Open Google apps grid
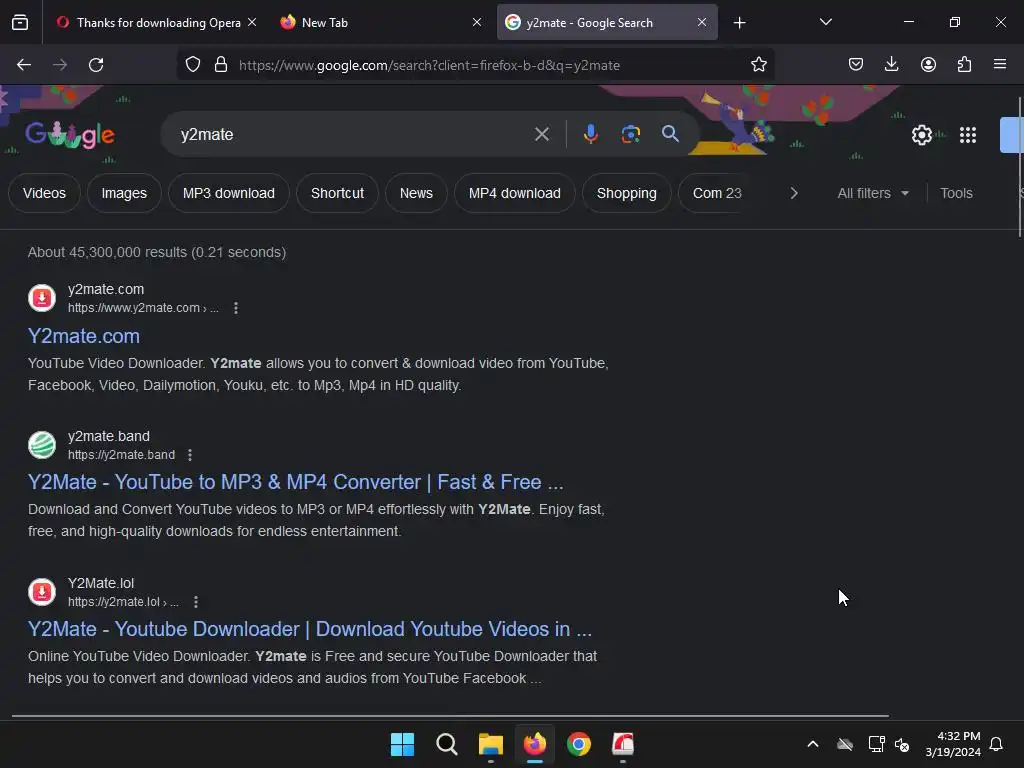This screenshot has width=1024, height=768. [968, 135]
